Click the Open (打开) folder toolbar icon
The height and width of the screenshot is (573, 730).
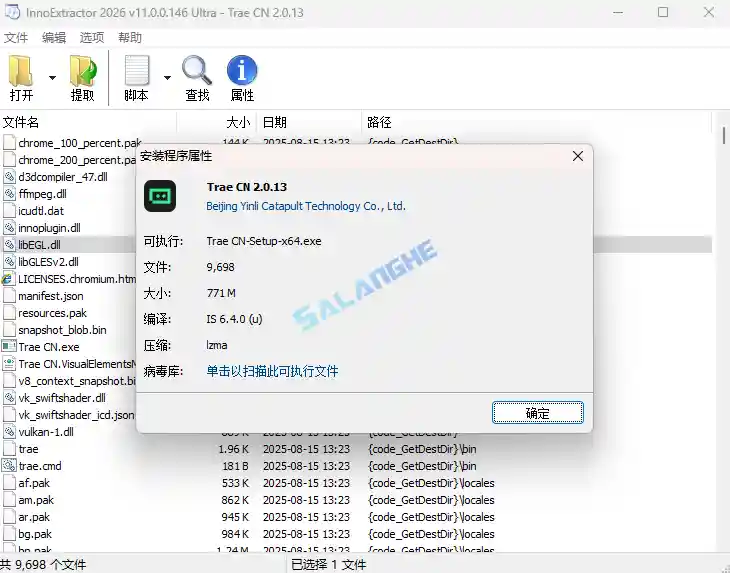(21, 71)
